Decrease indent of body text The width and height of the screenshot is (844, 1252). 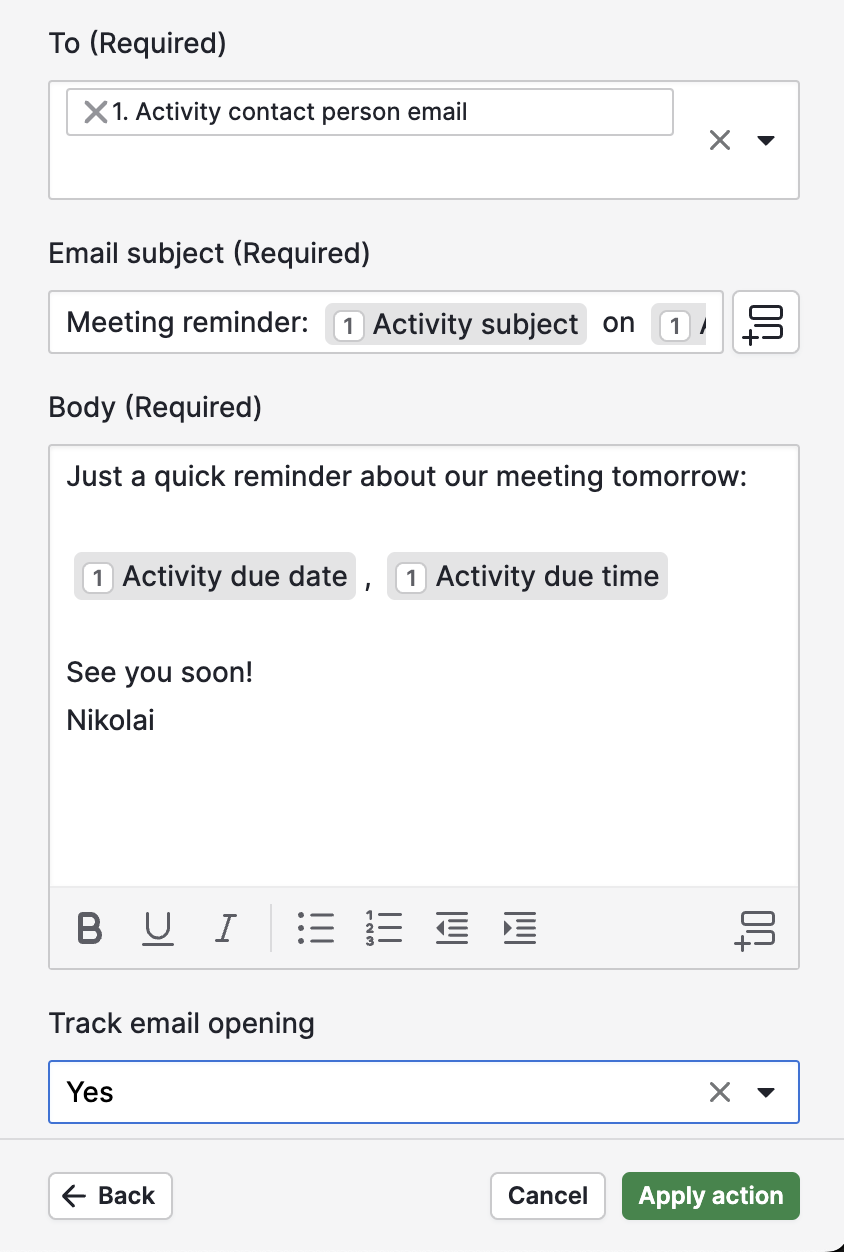452,929
